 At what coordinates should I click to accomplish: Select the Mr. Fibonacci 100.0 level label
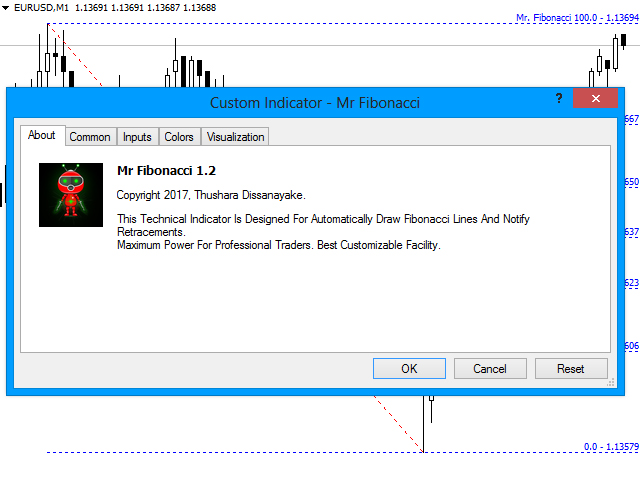pyautogui.click(x=576, y=17)
